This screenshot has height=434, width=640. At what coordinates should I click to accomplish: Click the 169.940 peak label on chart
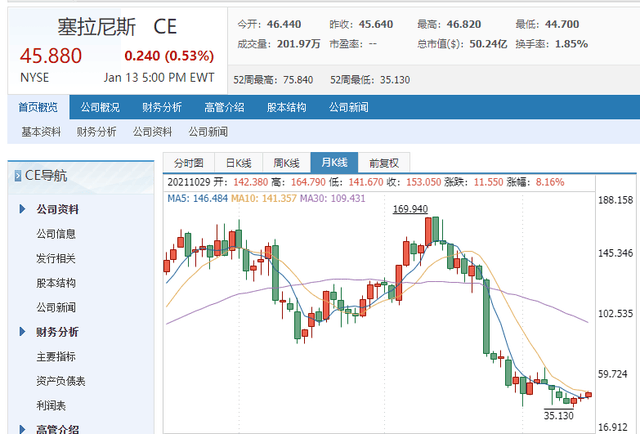[410, 209]
